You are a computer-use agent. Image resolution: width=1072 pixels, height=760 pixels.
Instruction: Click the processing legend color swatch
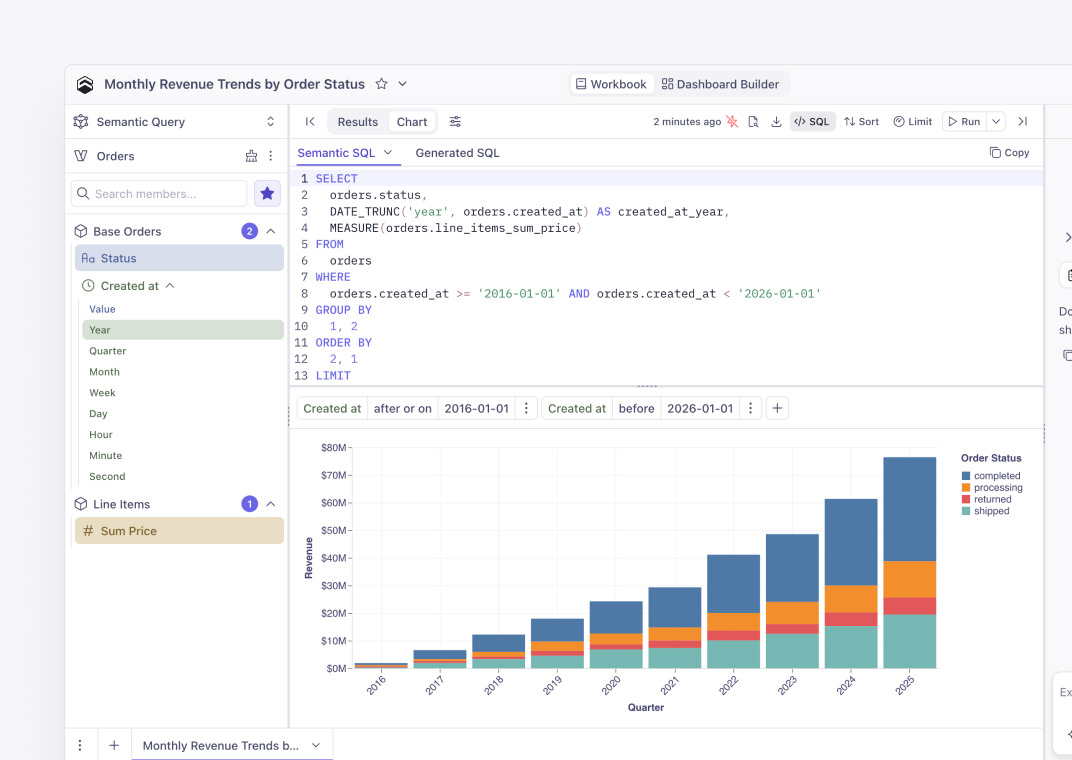coord(966,487)
